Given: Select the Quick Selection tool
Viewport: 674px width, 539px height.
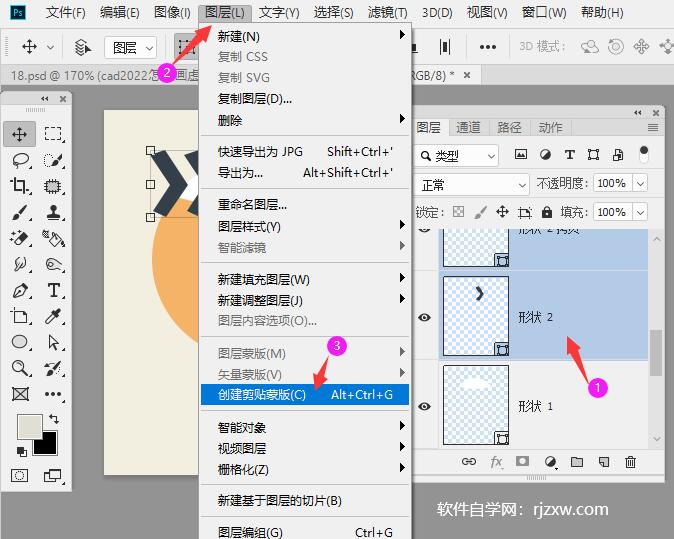Looking at the screenshot, I should (53, 160).
